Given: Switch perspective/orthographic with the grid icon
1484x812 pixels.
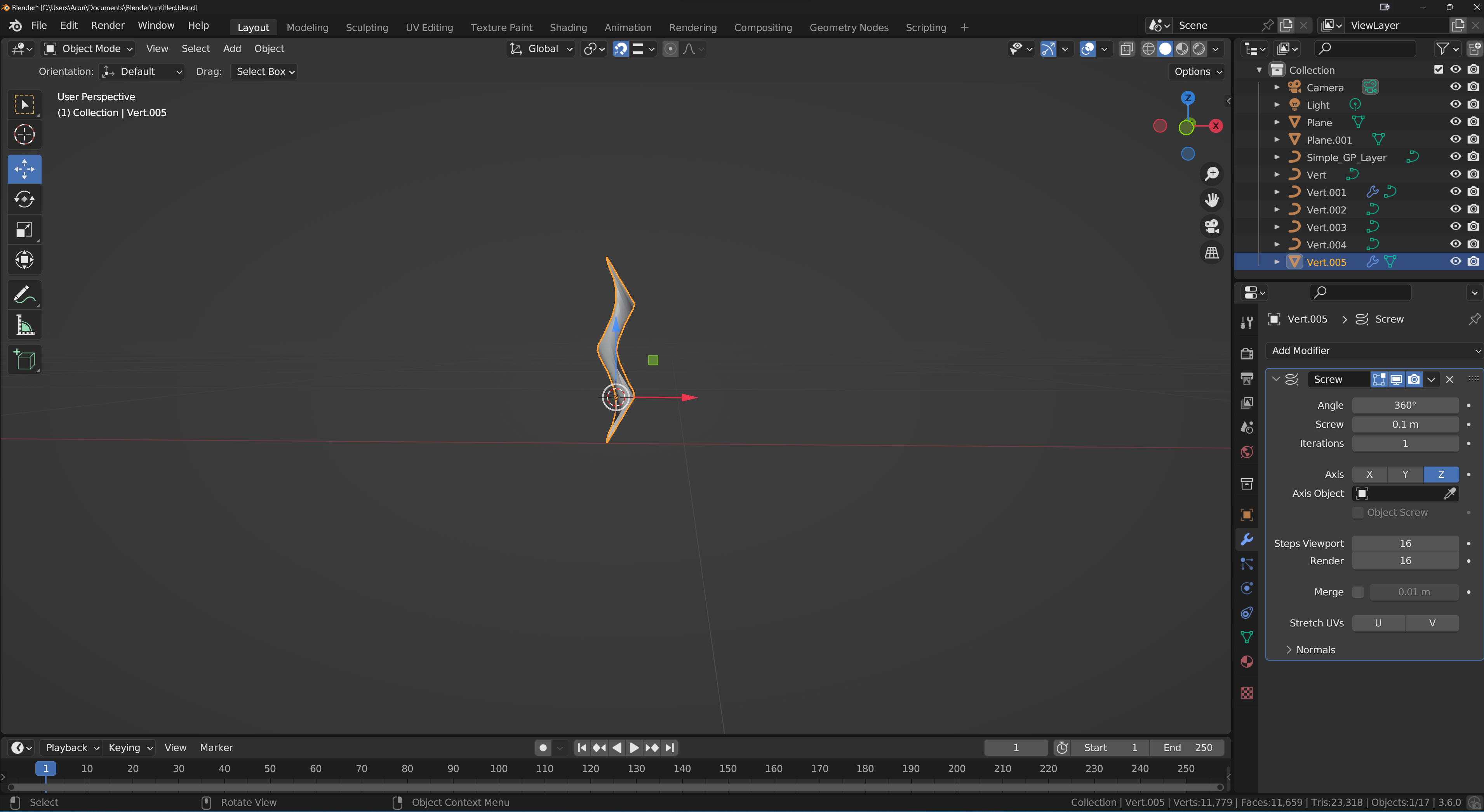Looking at the screenshot, I should click(x=1211, y=253).
